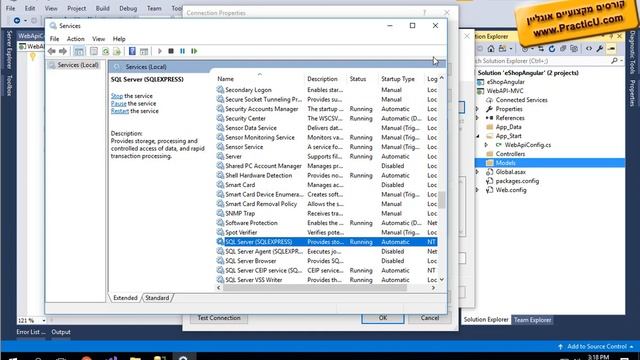Click Sync with Active Document icon

pyautogui.click(x=541, y=49)
